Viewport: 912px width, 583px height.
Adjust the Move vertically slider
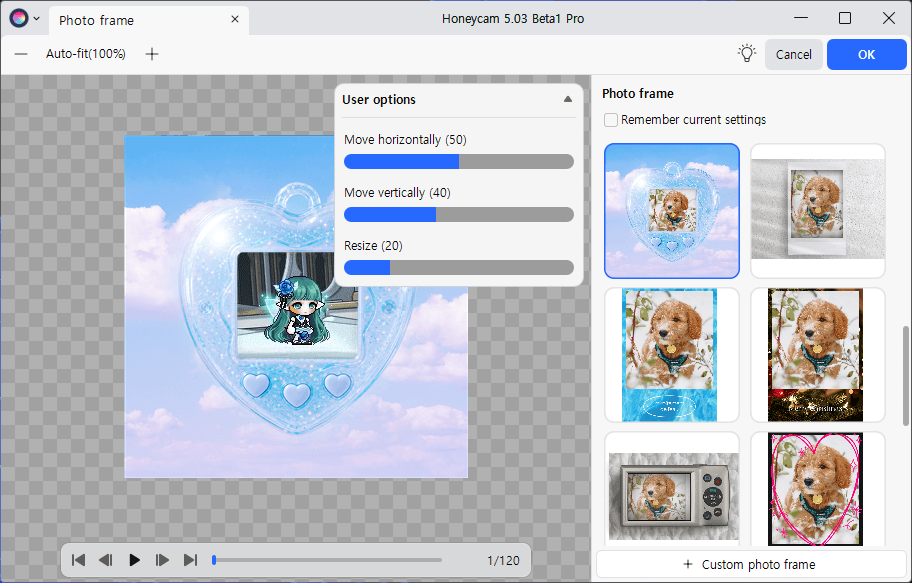point(459,215)
